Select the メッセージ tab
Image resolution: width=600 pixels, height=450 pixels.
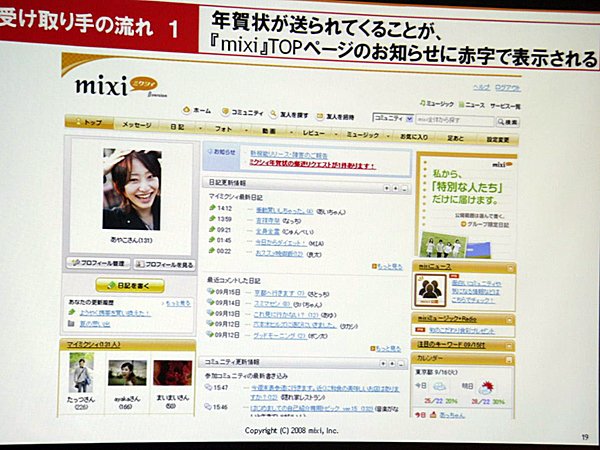pos(137,124)
